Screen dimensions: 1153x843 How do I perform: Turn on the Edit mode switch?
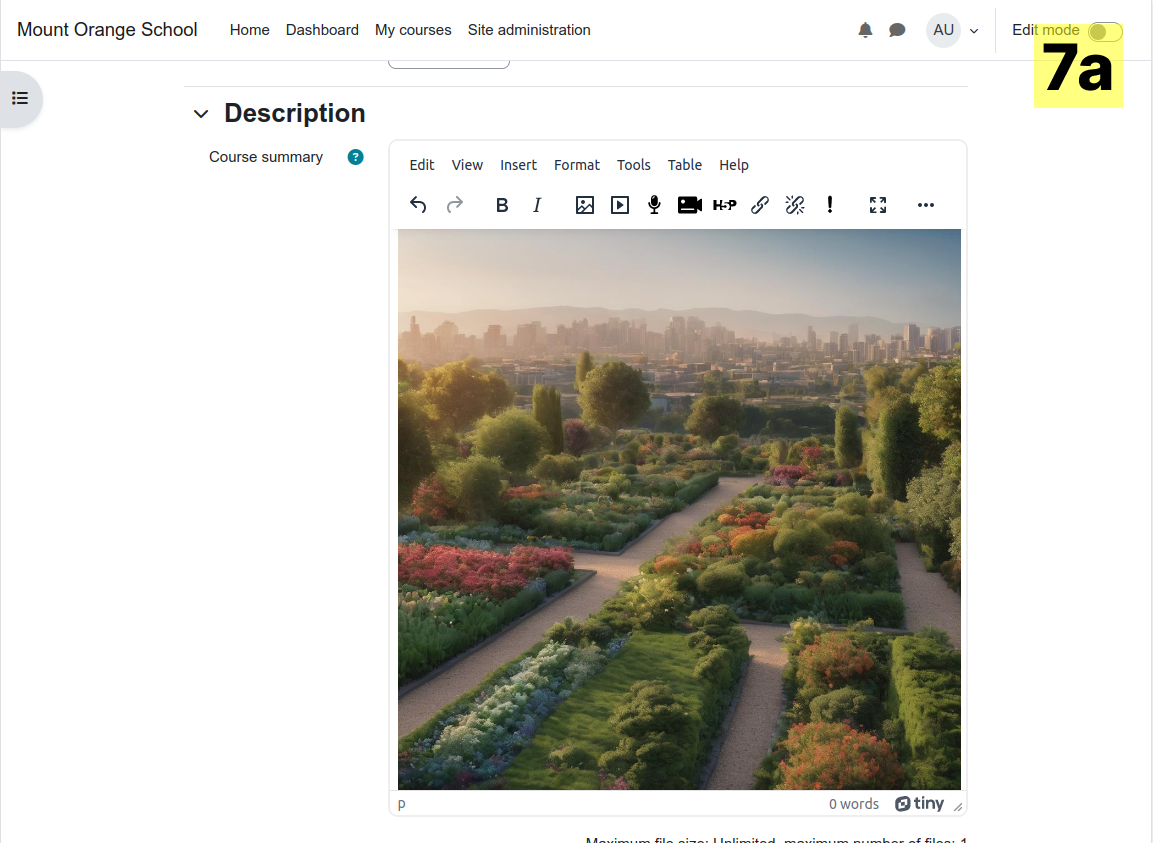pyautogui.click(x=1105, y=32)
